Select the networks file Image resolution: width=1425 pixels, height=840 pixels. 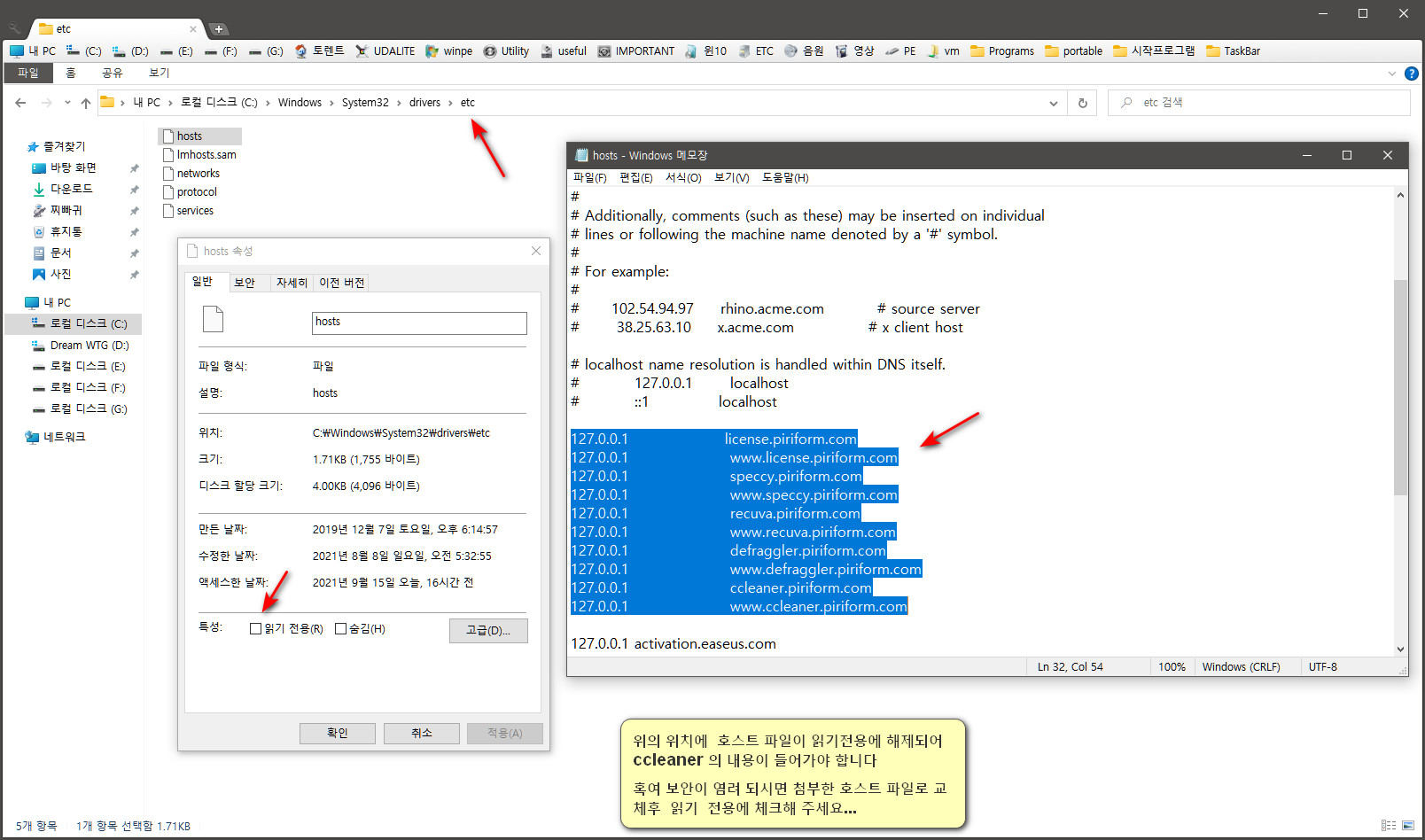[191, 174]
